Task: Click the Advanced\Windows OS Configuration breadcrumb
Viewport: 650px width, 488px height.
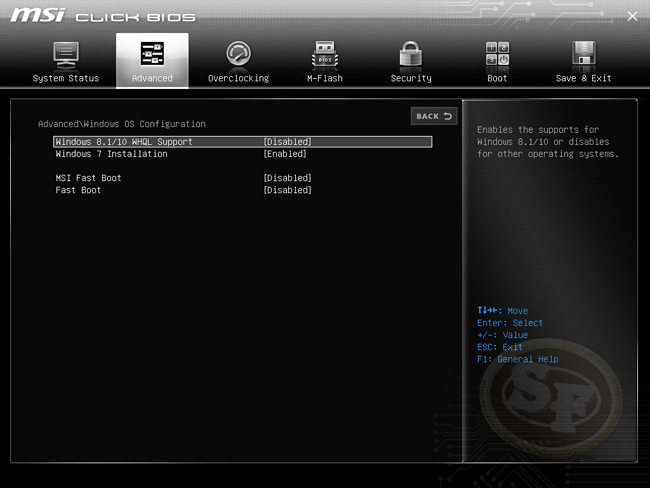Action: tap(121, 124)
